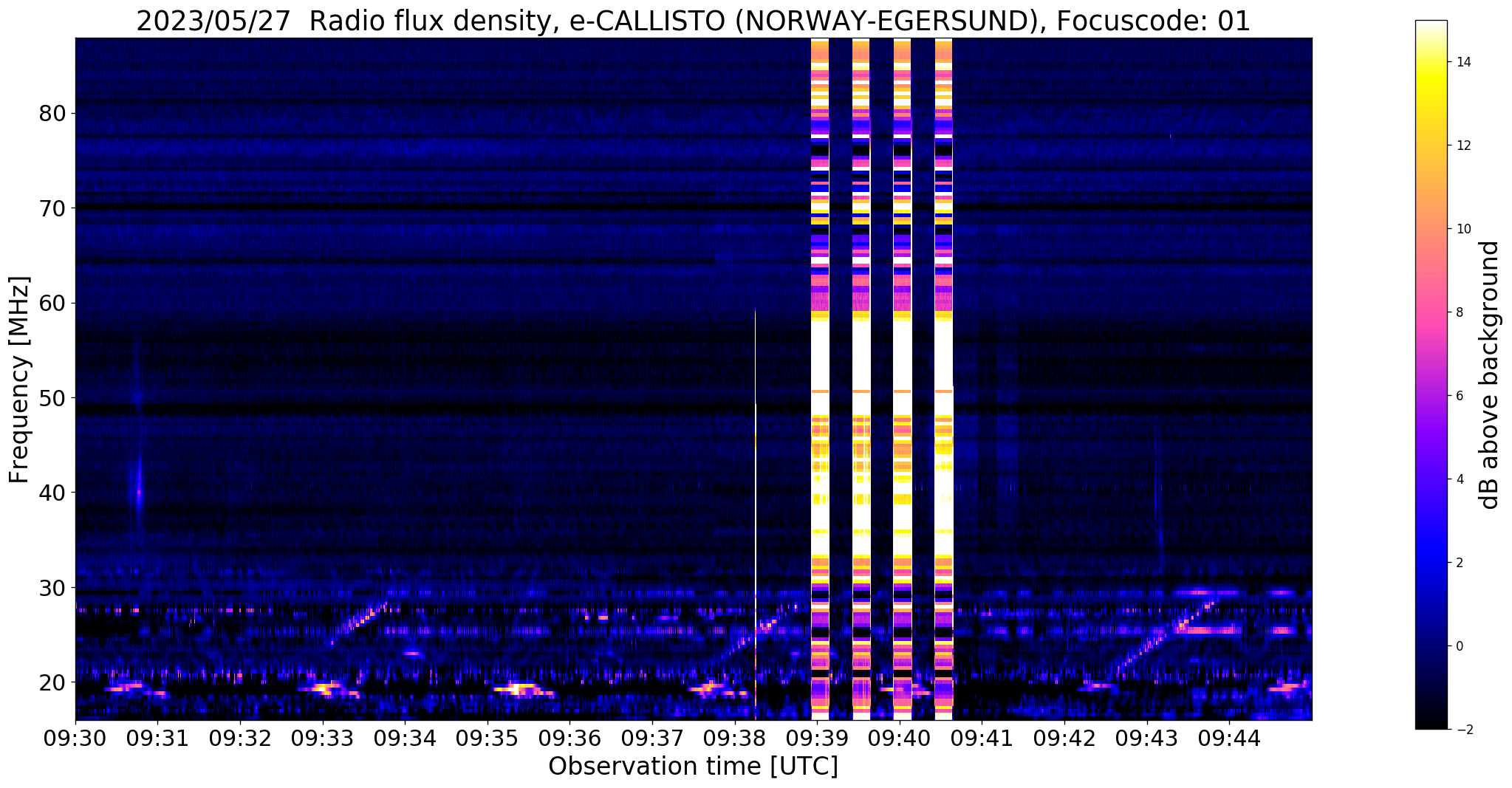Click the 80 MHz frequency tick label
The width and height of the screenshot is (1512, 788).
click(52, 114)
